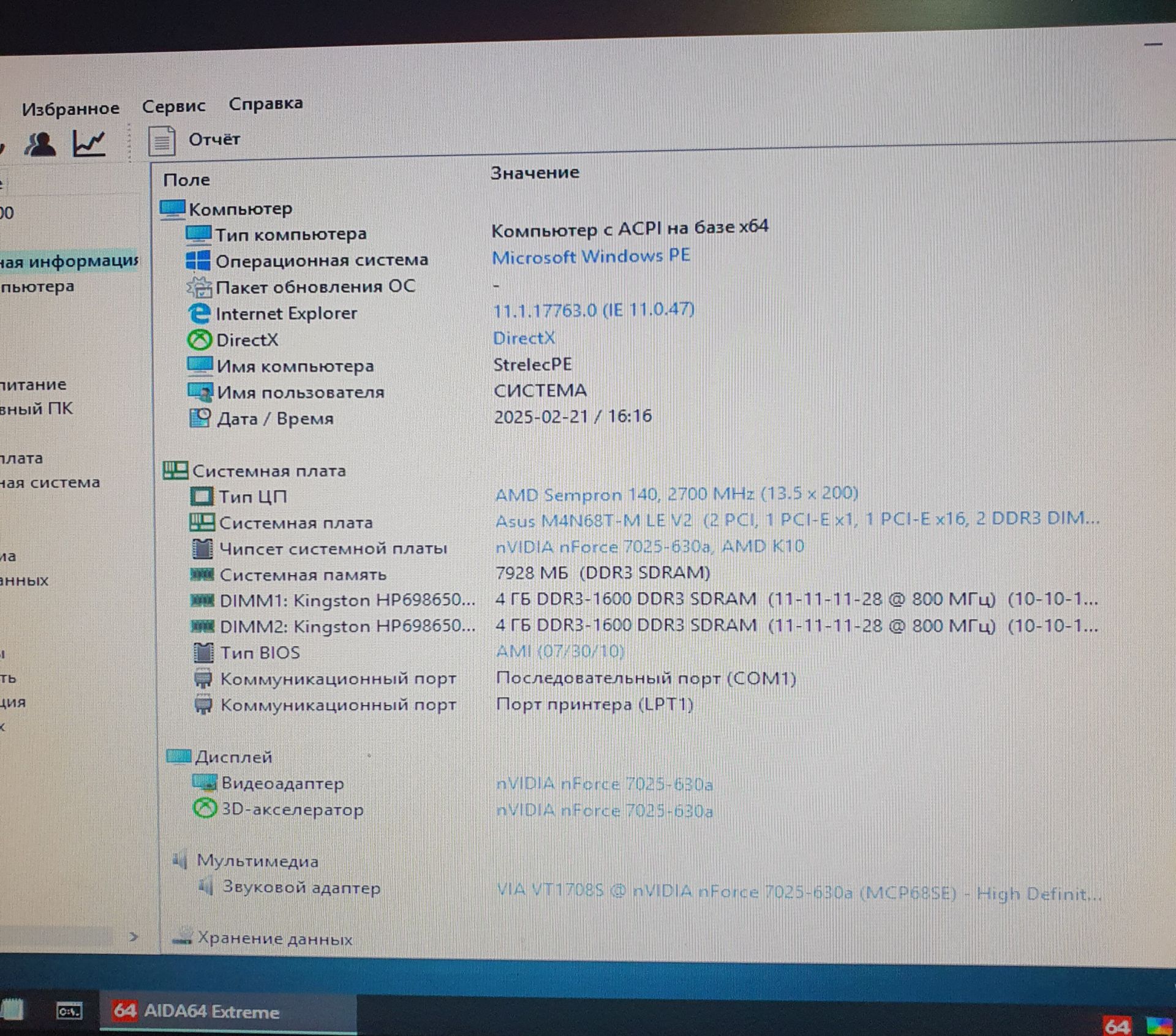Click the 3D-акселератор green icon
Viewport: 1176px width, 1036px height.
(x=205, y=809)
